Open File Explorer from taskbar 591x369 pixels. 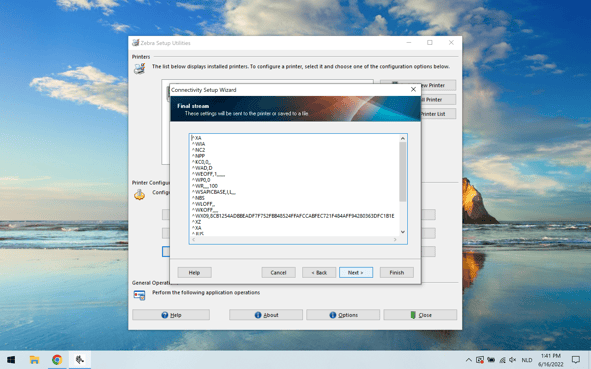34,360
